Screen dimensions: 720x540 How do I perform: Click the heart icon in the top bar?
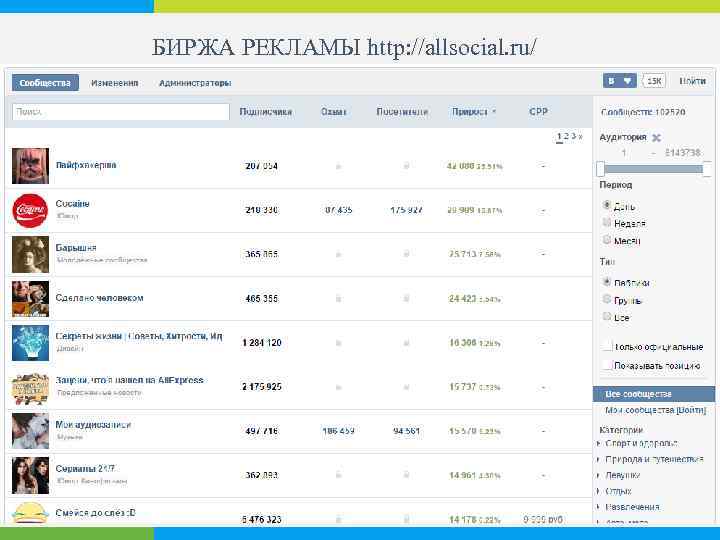[628, 81]
